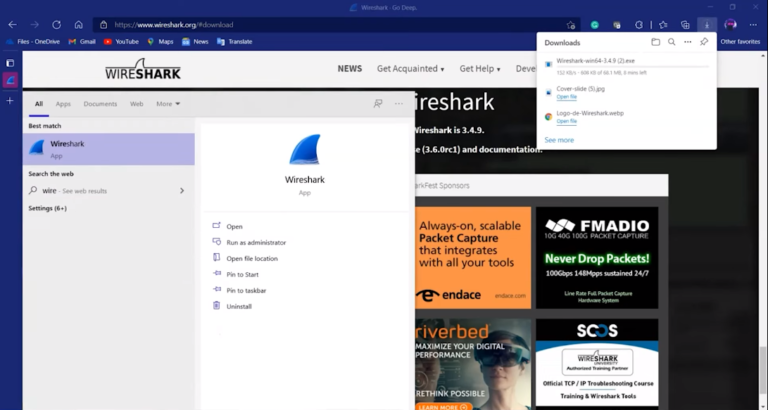Click the feedback icon in search panel
This screenshot has height=410, width=768.
[x=378, y=104]
